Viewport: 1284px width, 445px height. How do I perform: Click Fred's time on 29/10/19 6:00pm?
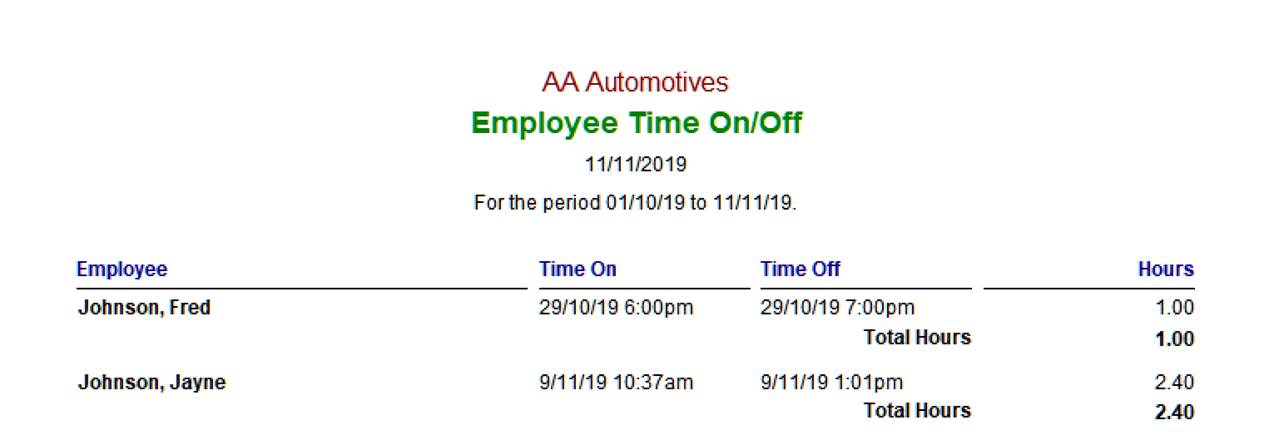click(616, 308)
